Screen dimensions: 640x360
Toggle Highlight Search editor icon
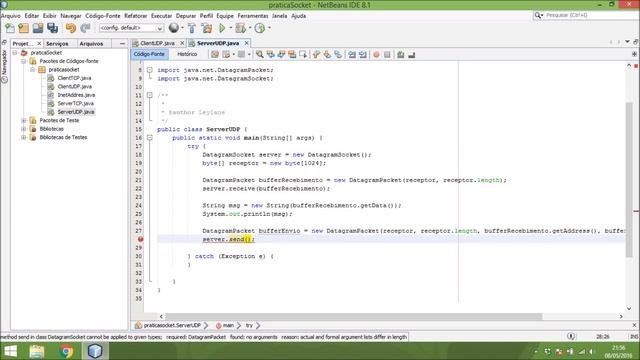coord(292,54)
